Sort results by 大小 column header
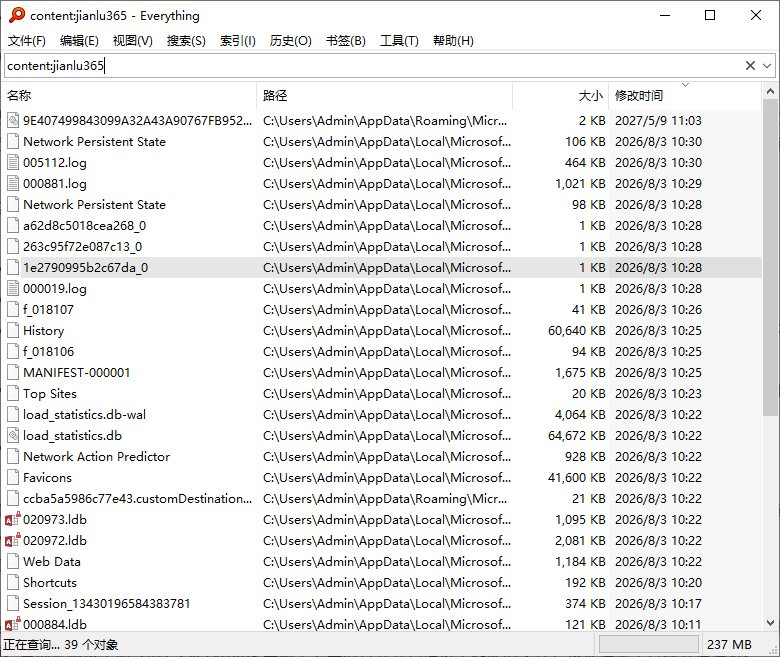 click(x=561, y=95)
